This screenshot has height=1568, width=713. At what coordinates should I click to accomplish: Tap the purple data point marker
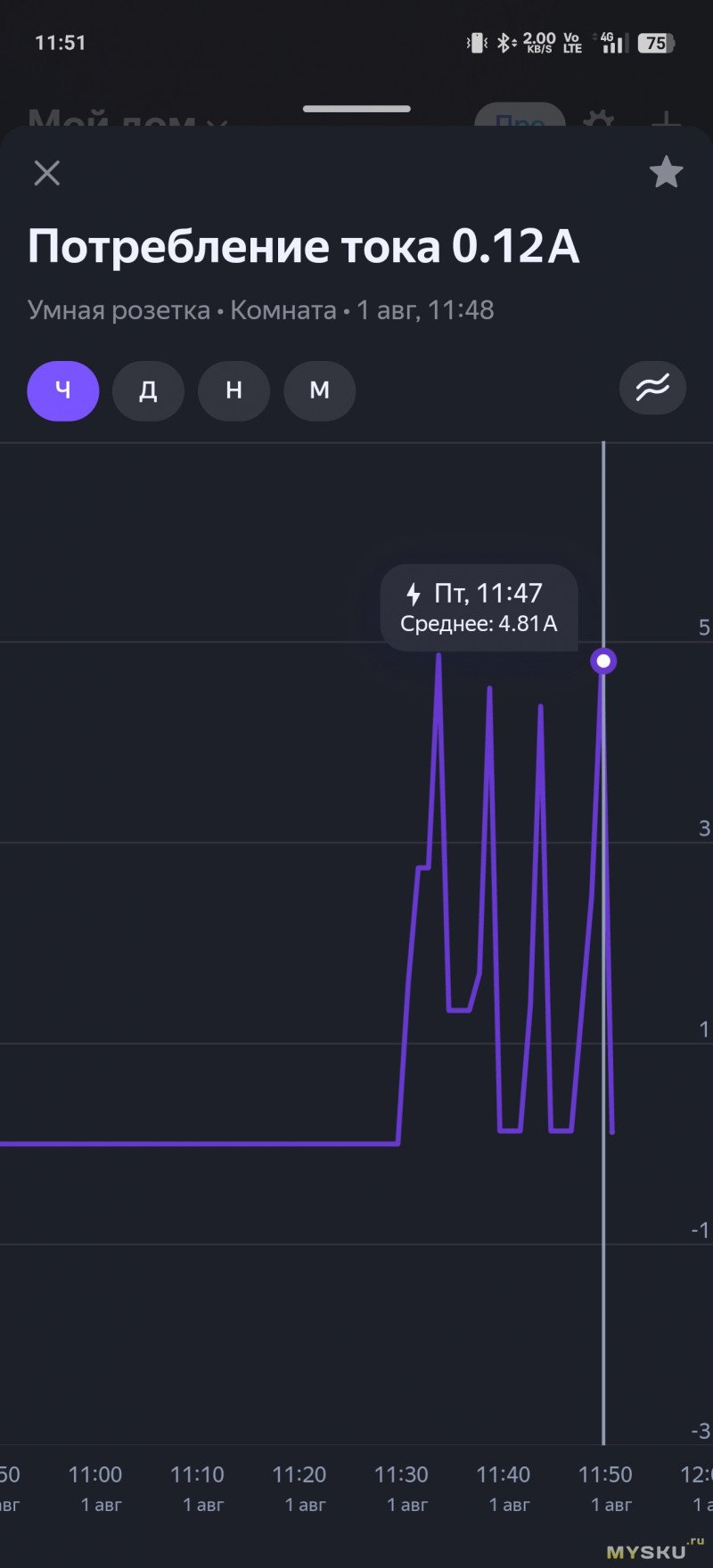[604, 661]
